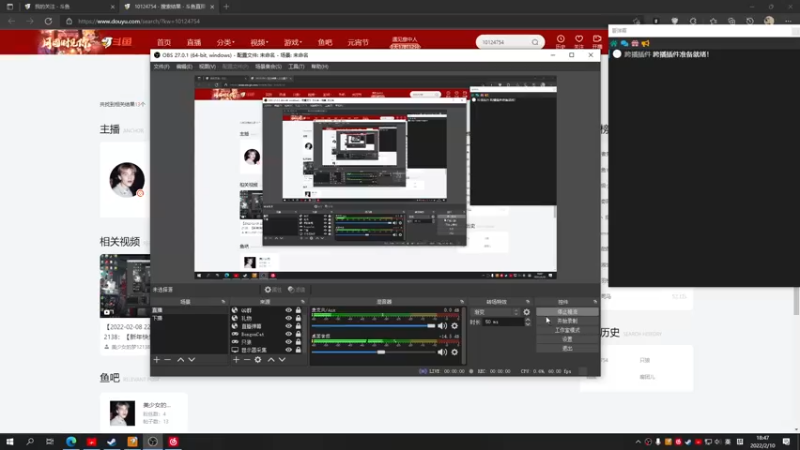Open Douyu follow heart icon
The image size is (800, 450).
pyautogui.click(x=579, y=39)
